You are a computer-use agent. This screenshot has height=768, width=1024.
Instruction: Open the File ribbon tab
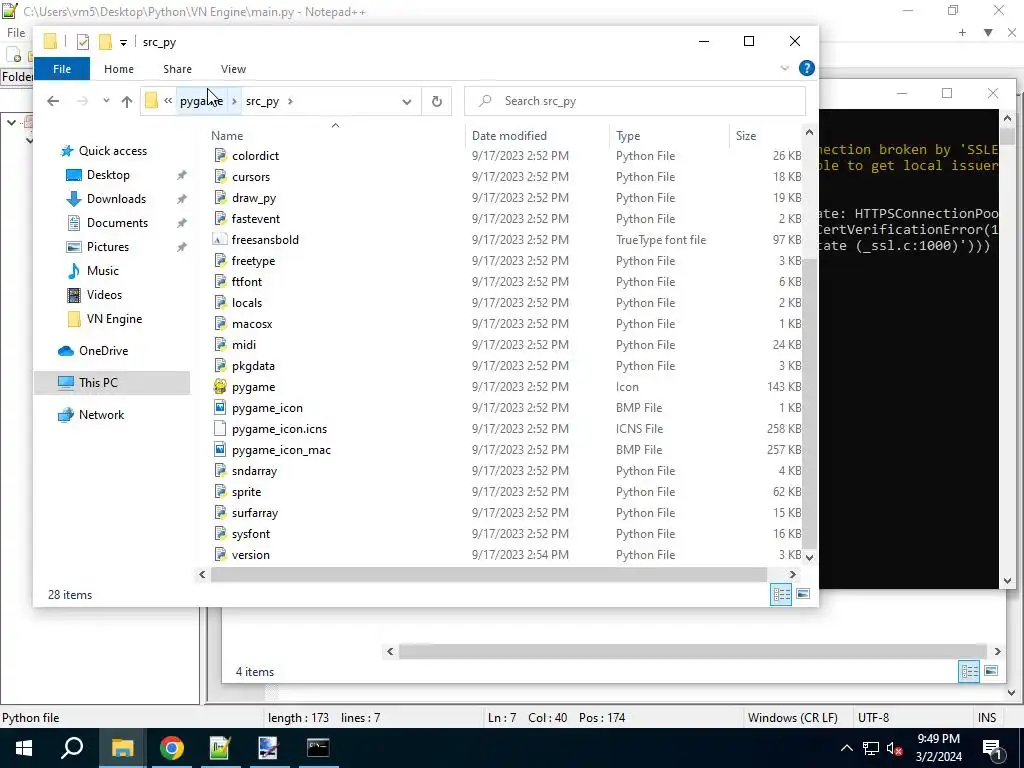[x=62, y=69]
